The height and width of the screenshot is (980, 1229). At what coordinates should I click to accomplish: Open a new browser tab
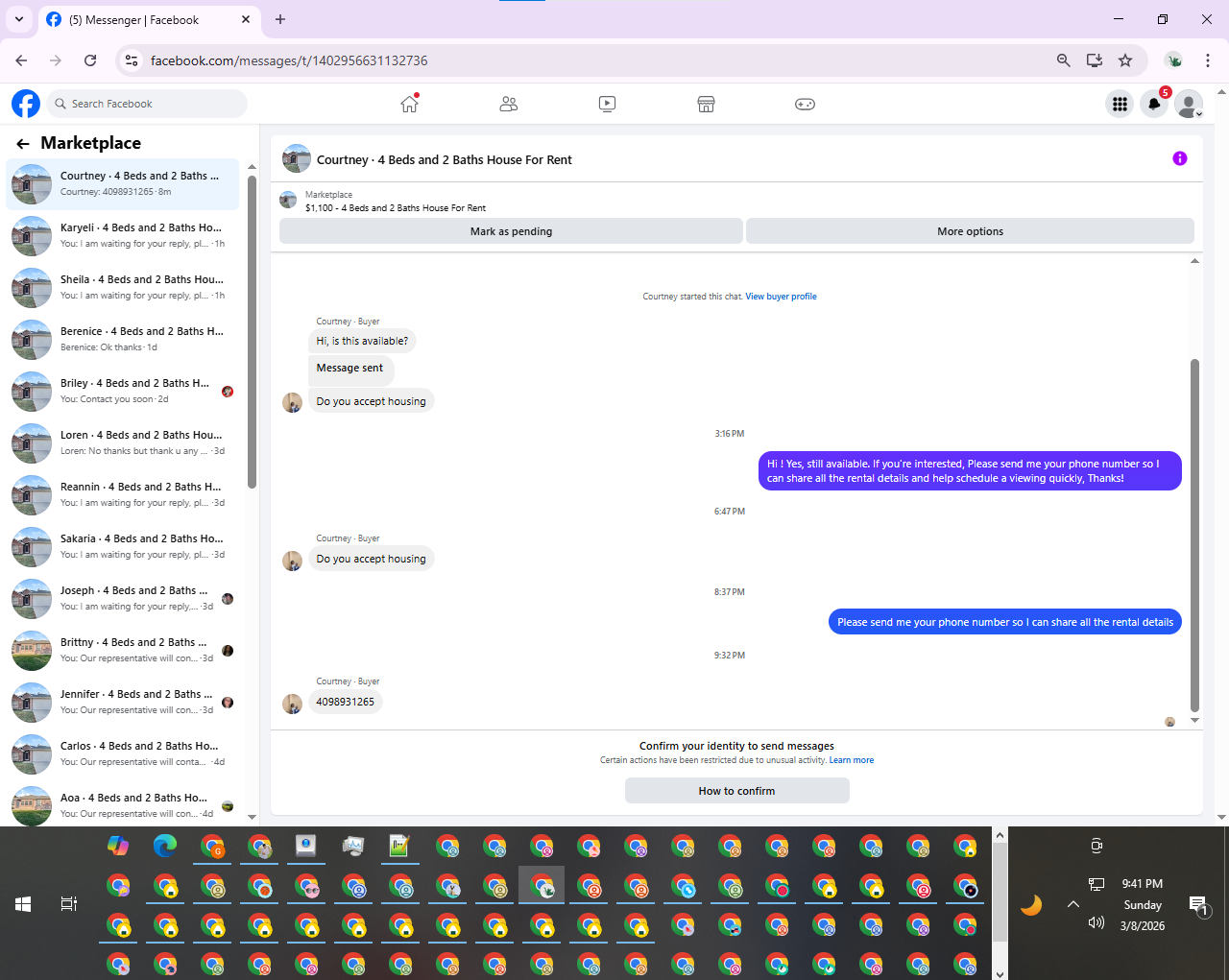tap(280, 19)
